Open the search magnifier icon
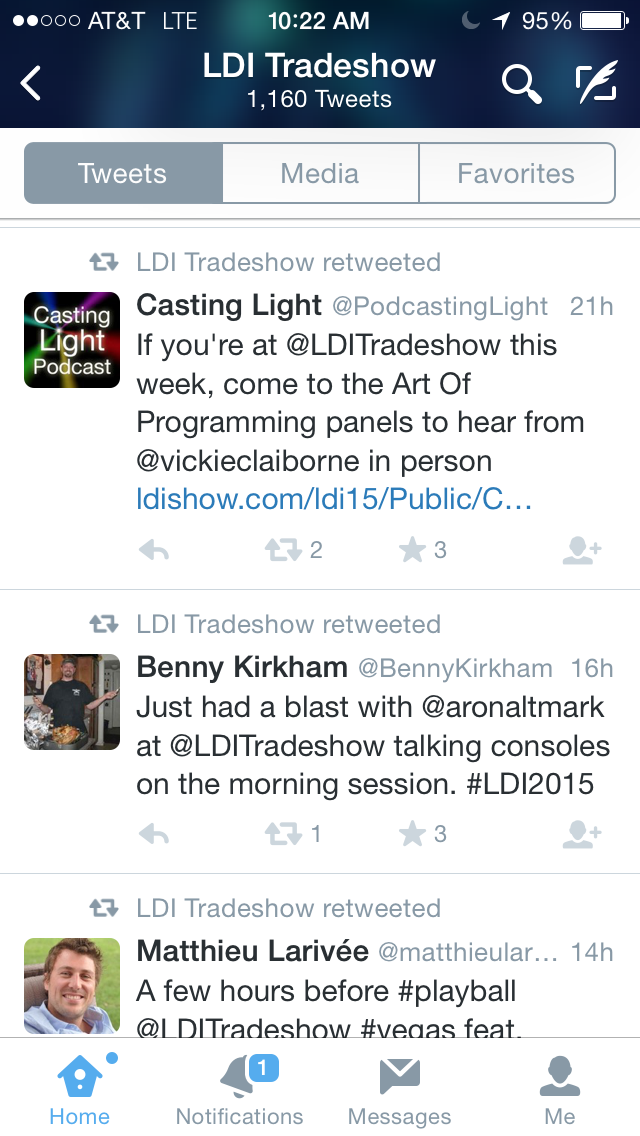This screenshot has height=1136, width=640. point(520,84)
